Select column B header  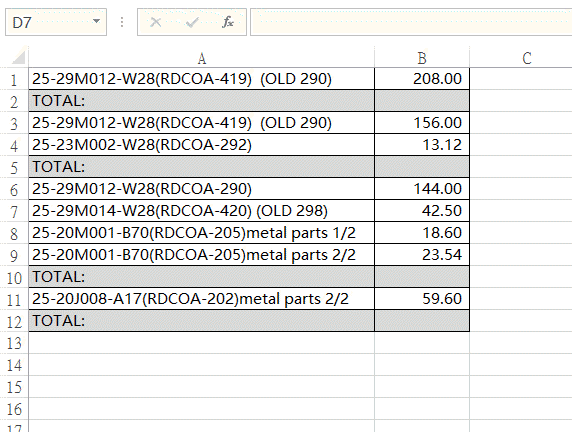coord(422,58)
